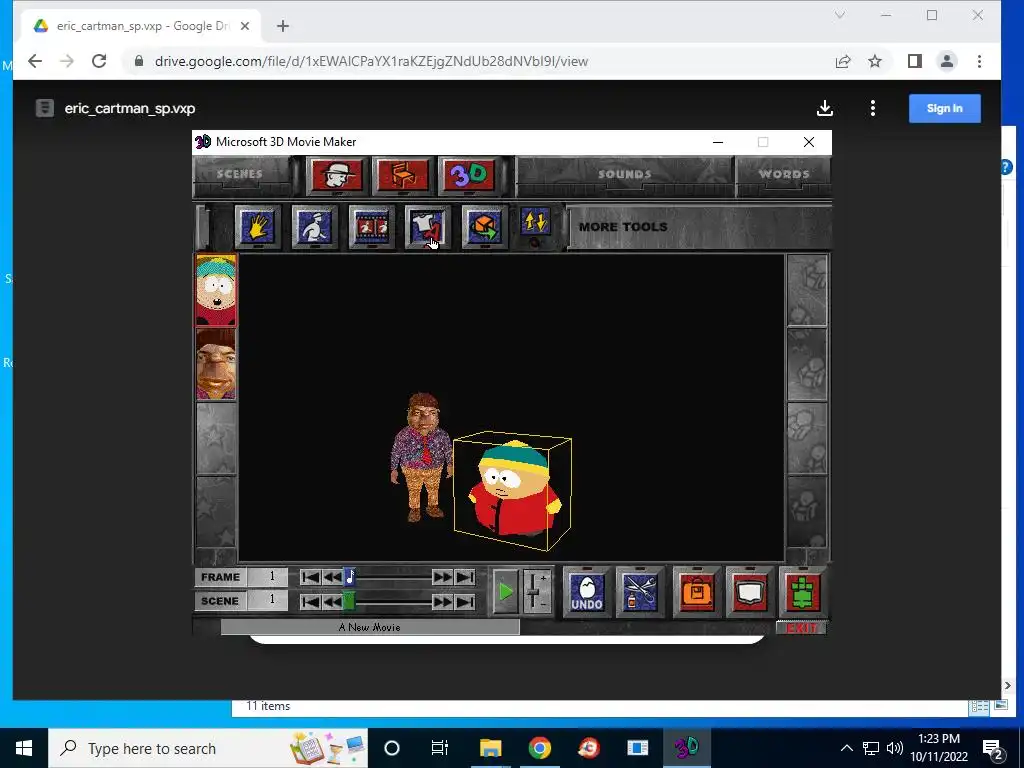Open Google Drive more actions menu
The image size is (1024, 768).
[872, 108]
